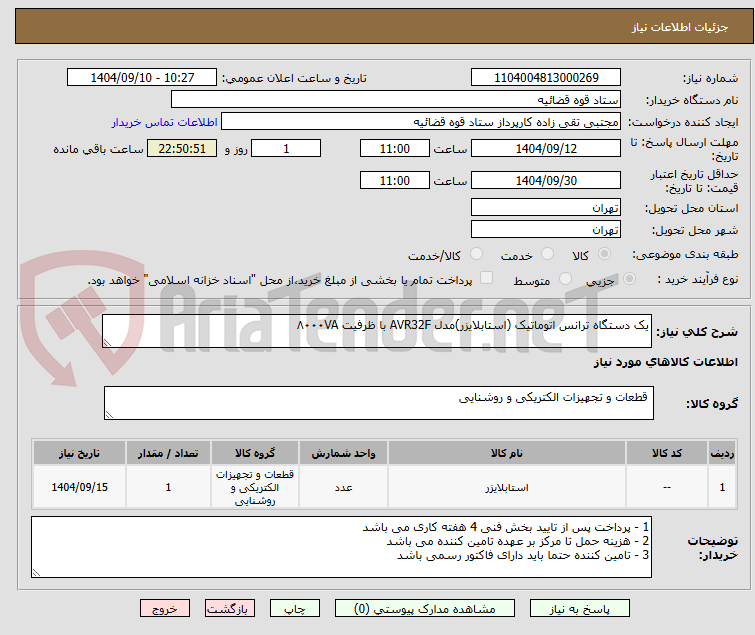Click the جزئیات اطلاعات نیاز page title

(680, 27)
